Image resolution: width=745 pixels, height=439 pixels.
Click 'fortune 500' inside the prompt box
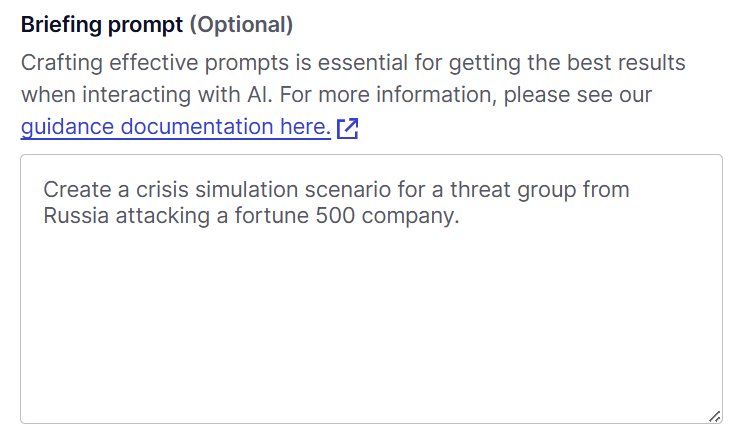click(x=295, y=216)
